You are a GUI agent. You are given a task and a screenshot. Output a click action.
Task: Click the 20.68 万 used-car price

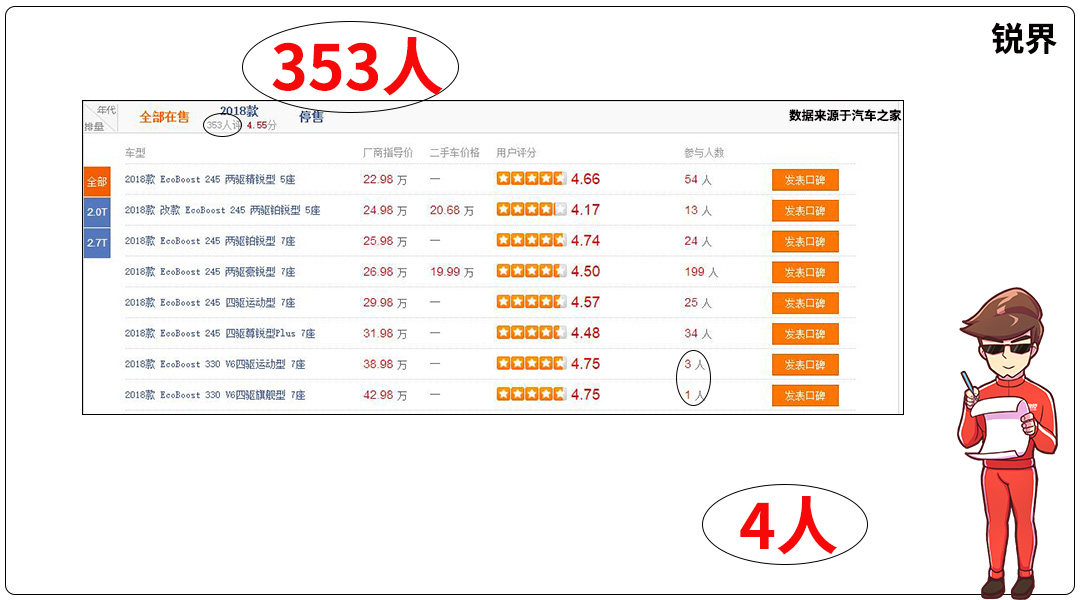[451, 211]
